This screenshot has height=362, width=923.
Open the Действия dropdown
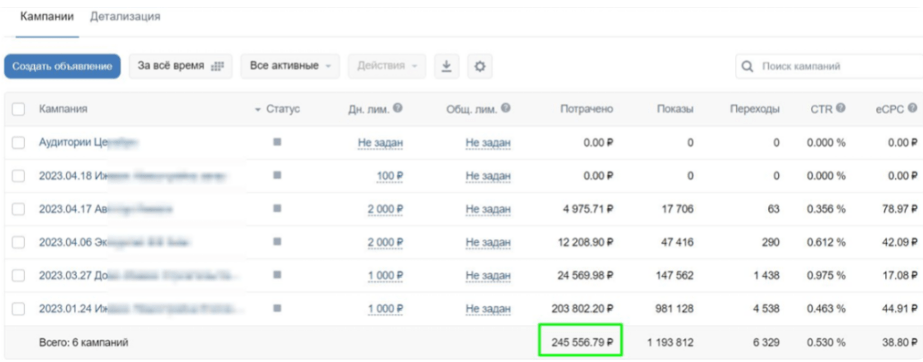click(387, 67)
